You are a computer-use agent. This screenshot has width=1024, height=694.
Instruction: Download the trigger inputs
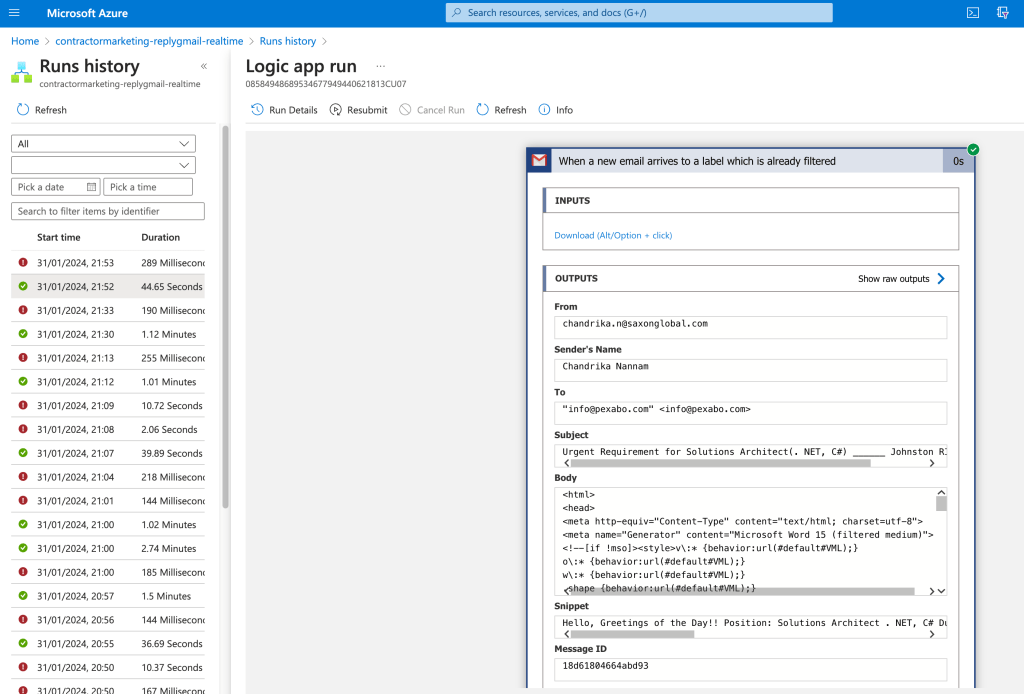(x=613, y=235)
